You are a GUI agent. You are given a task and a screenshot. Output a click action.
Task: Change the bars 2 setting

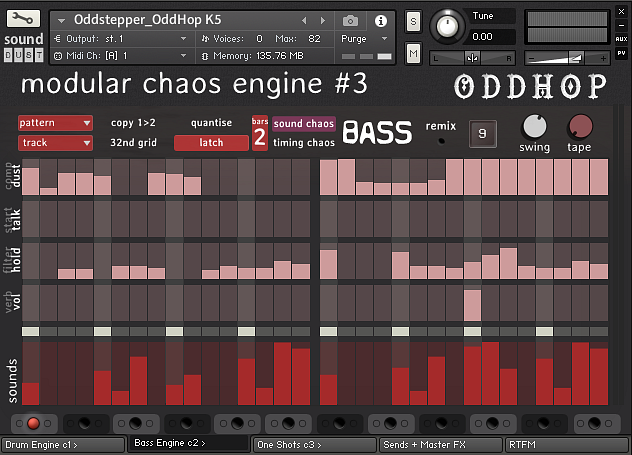tap(260, 133)
